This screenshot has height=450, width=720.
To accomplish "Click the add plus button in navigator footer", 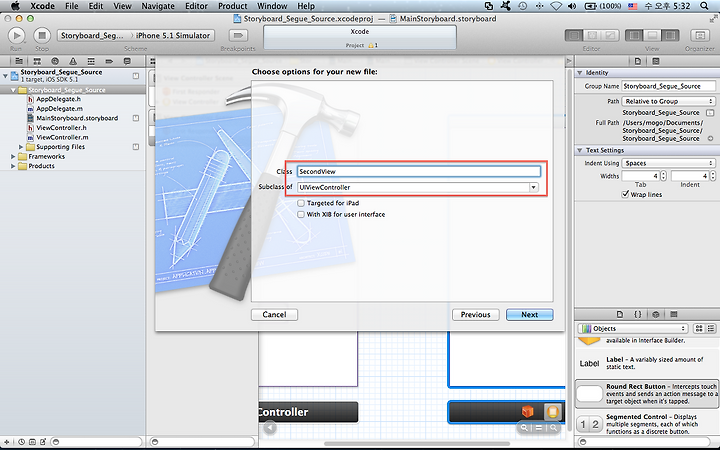I will coord(6,442).
